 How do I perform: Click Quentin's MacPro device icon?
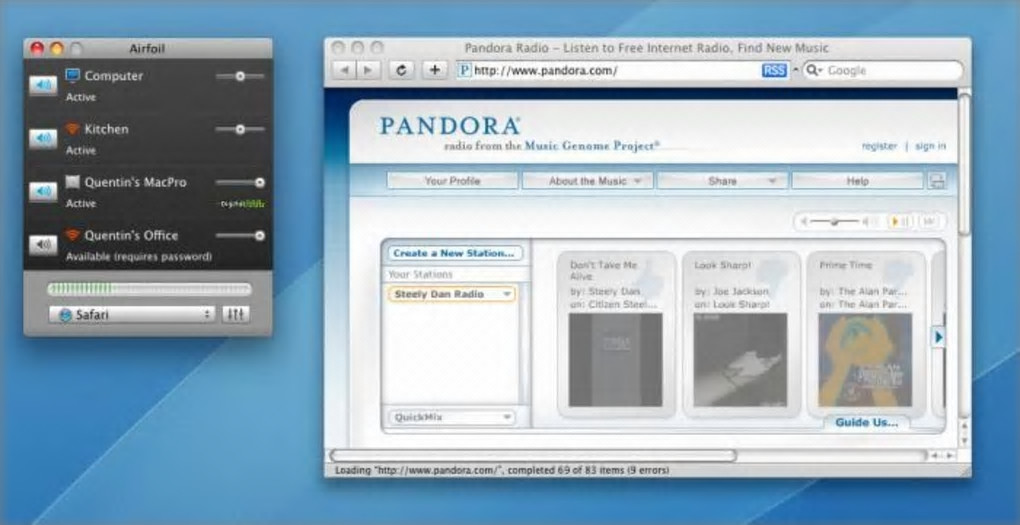click(x=73, y=182)
